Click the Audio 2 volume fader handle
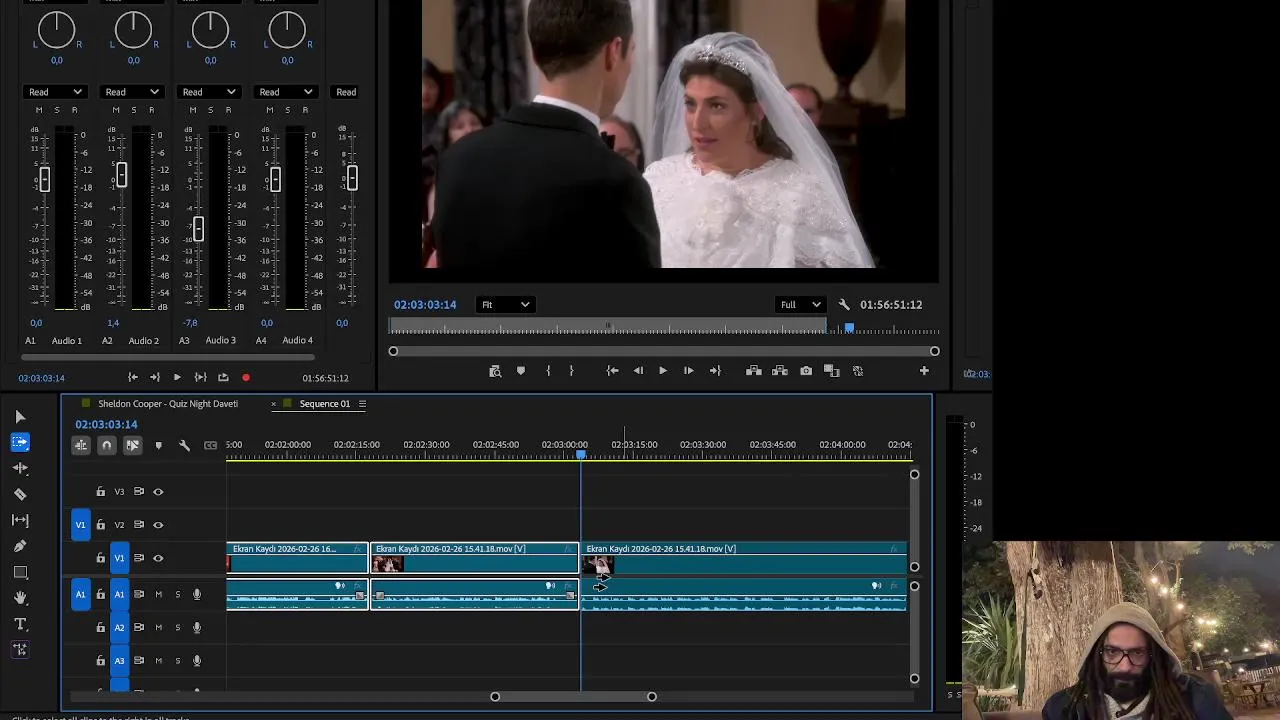 [x=121, y=175]
